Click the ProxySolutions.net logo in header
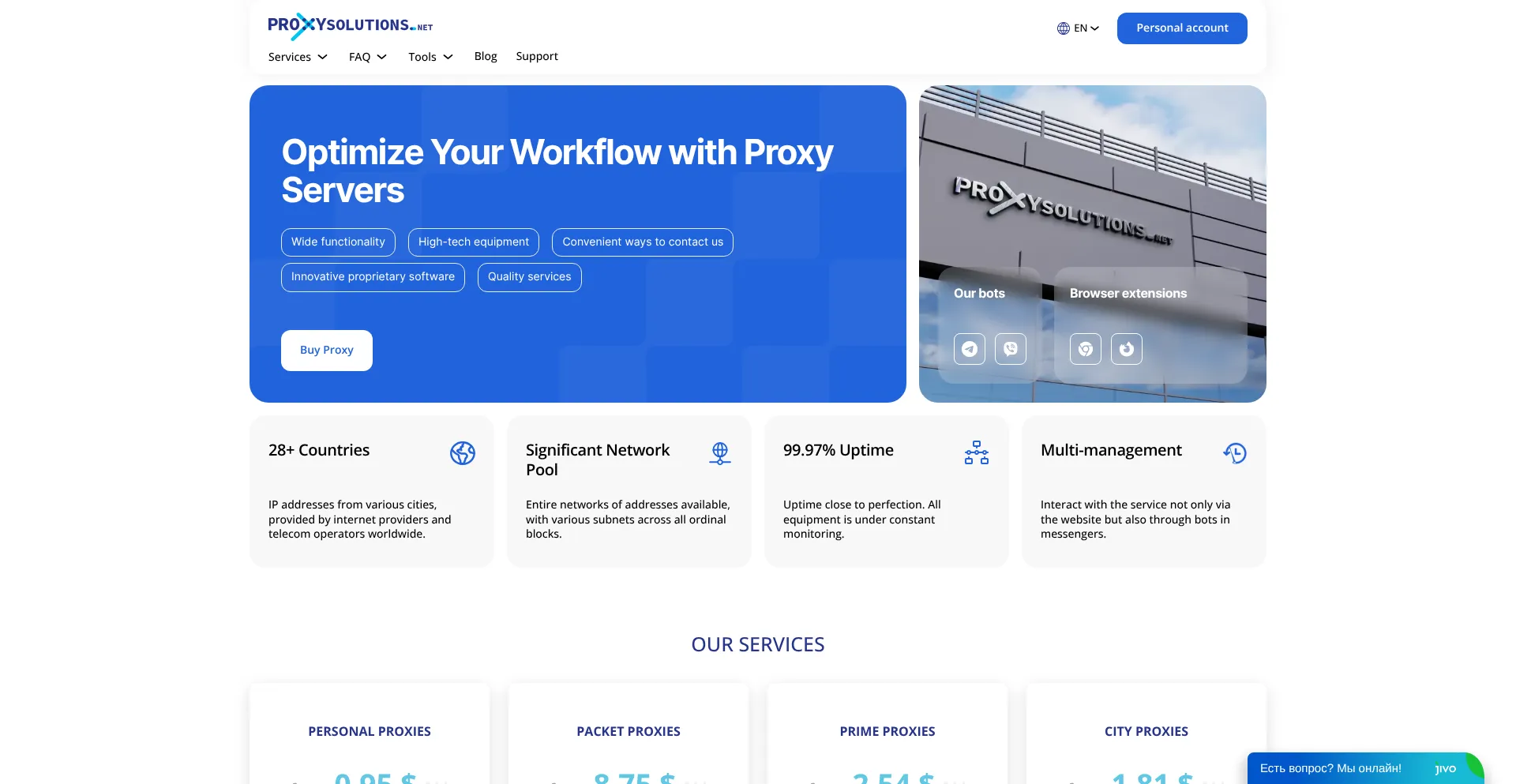Viewport: 1516px width, 784px height. click(x=350, y=26)
